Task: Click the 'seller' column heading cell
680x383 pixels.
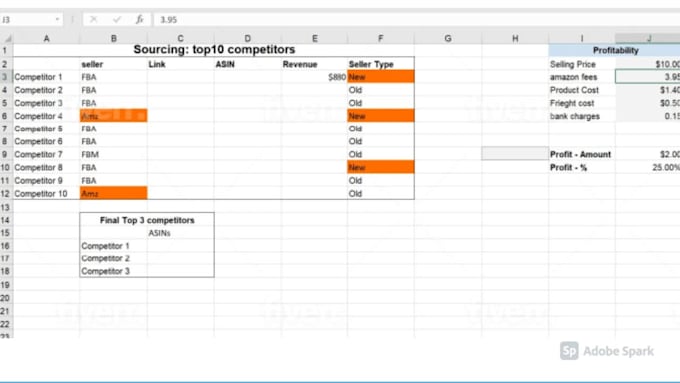Action: point(114,64)
